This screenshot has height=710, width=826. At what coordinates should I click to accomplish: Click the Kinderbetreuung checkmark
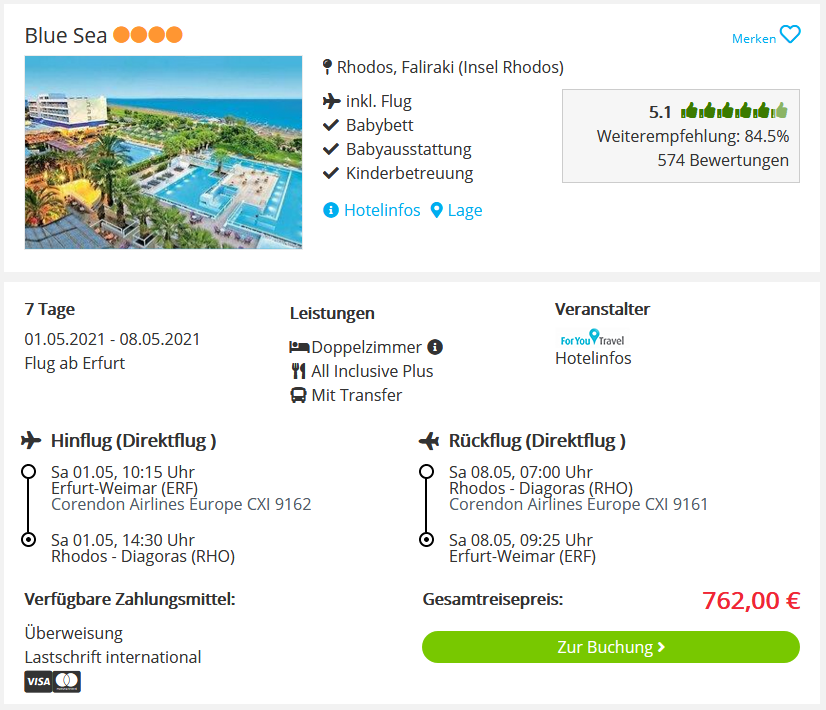point(330,173)
